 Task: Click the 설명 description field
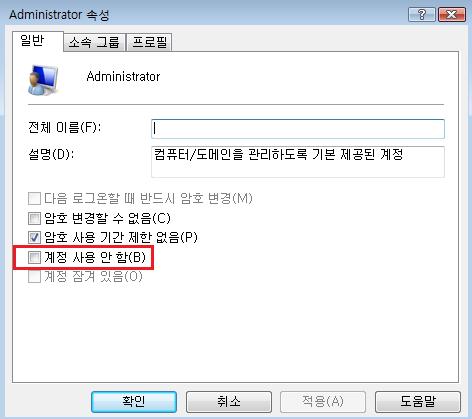pos(298,162)
